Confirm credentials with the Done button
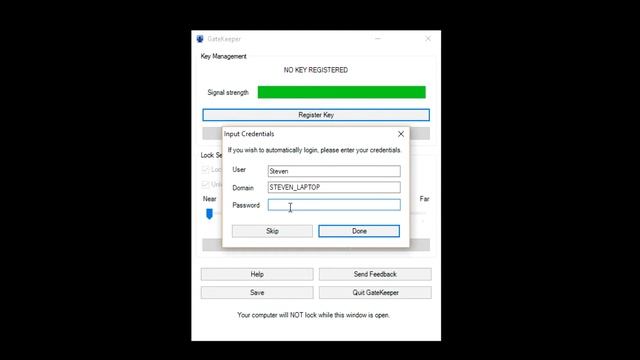 coord(359,231)
